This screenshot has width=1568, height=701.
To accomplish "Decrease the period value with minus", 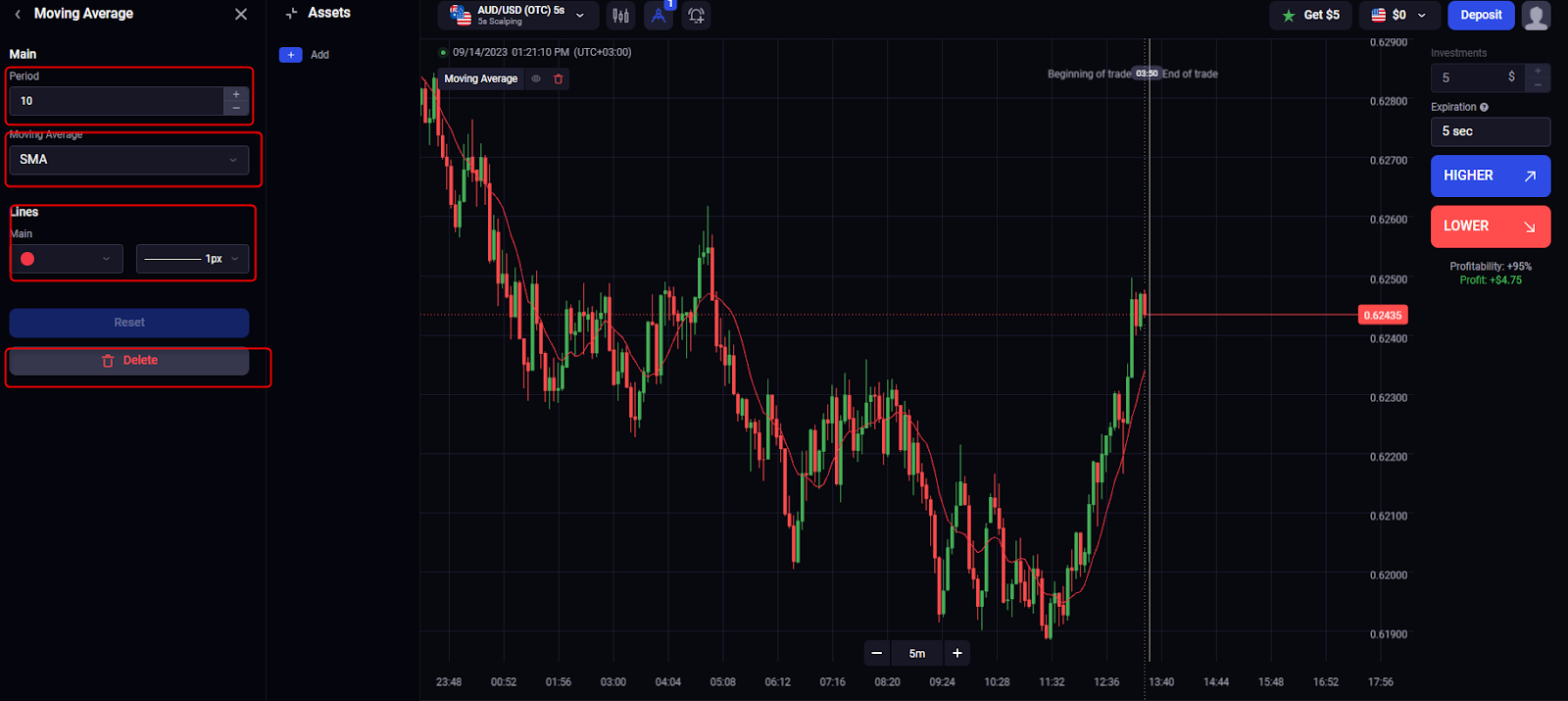I will tap(236, 108).
